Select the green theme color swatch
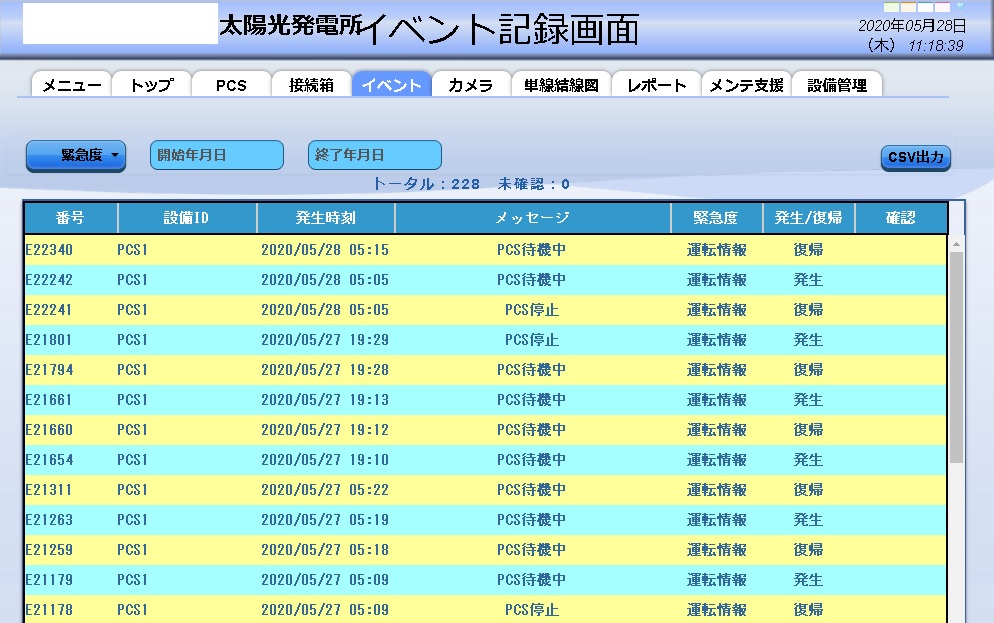Viewport: 994px width, 623px height. tap(892, 7)
